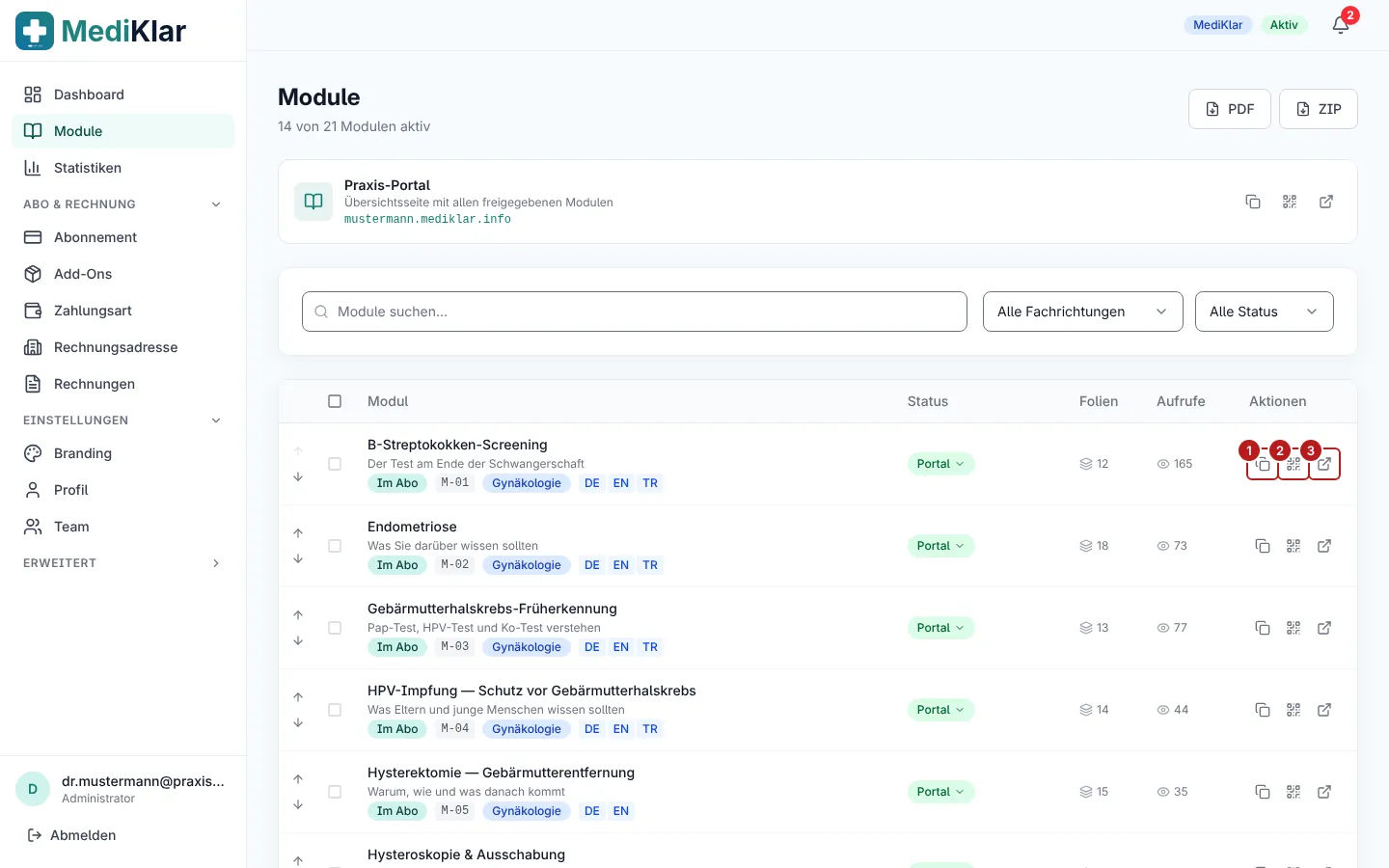
Task: Open Statistiken in the sidebar
Action: (123, 168)
